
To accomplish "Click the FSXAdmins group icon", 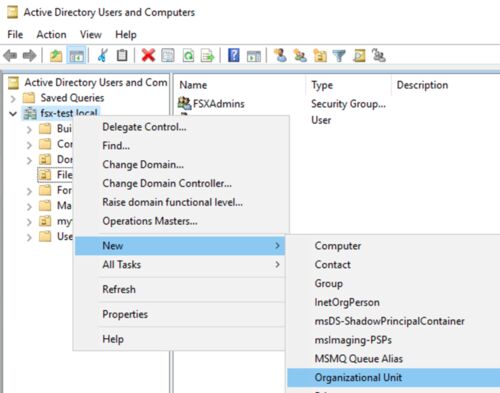I will point(184,103).
